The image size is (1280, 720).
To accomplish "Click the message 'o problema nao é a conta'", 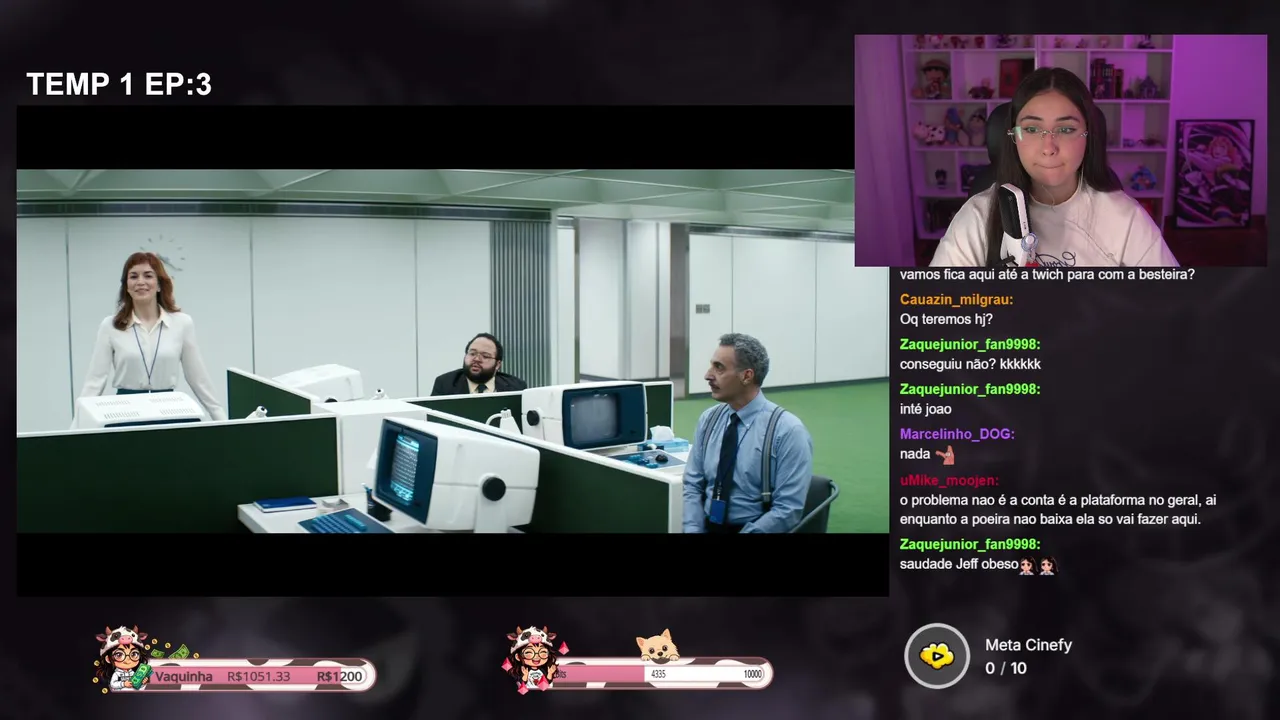I will tap(1058, 510).
